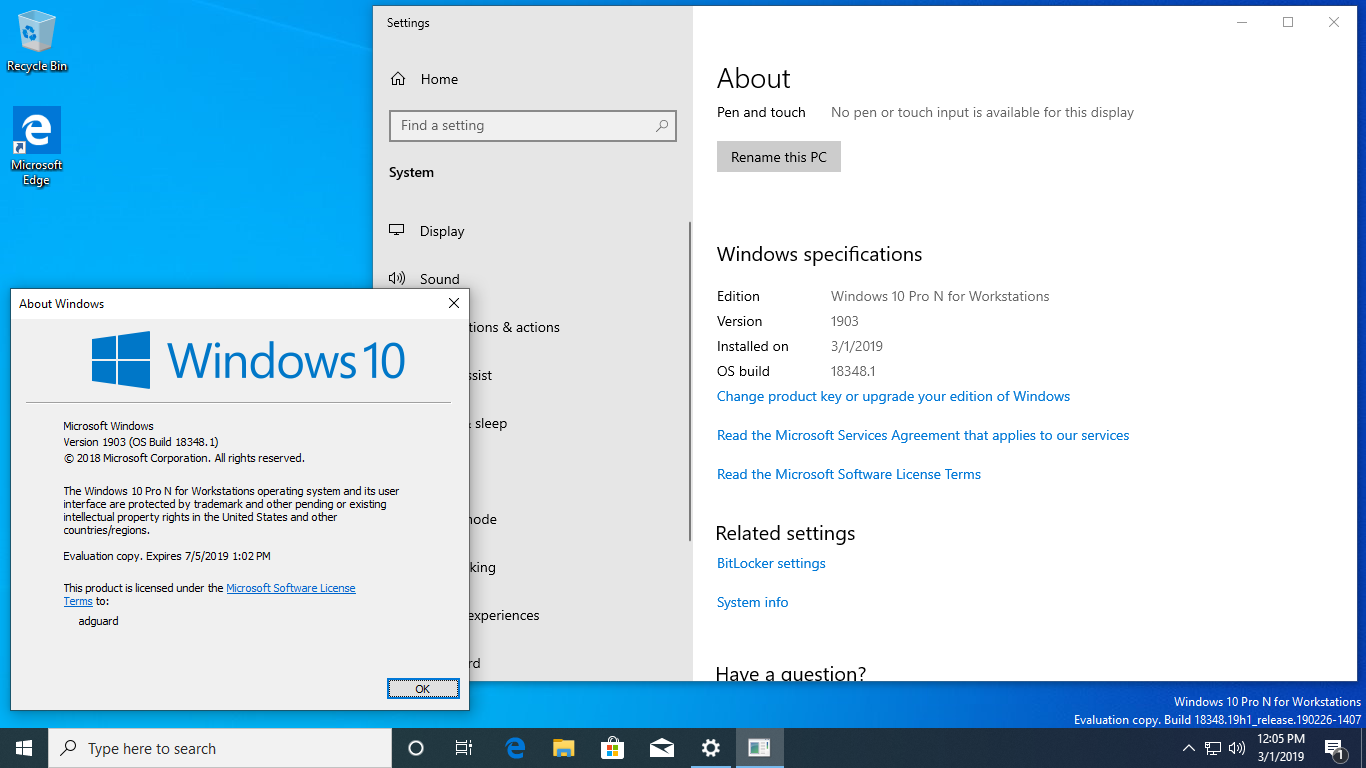Select Display in the Settings sidebar

point(442,231)
